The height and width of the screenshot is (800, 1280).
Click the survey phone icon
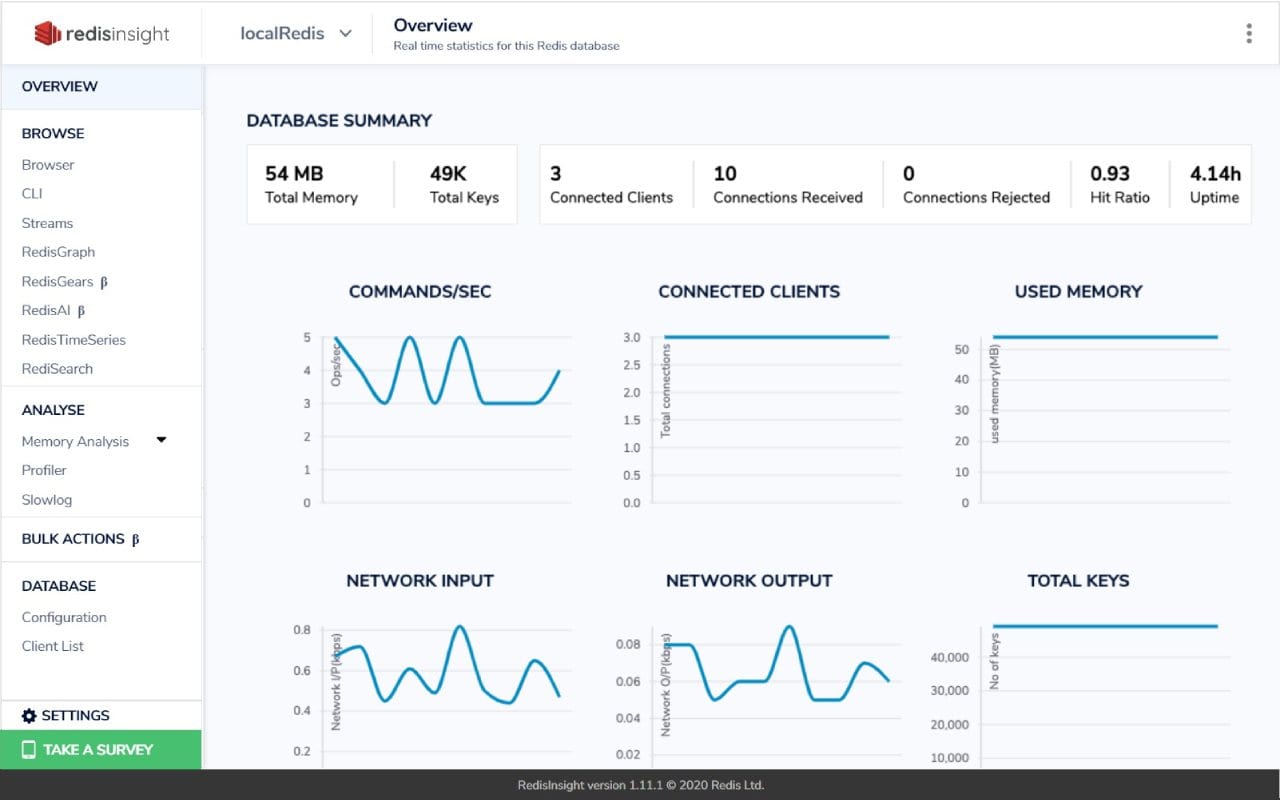pos(31,750)
